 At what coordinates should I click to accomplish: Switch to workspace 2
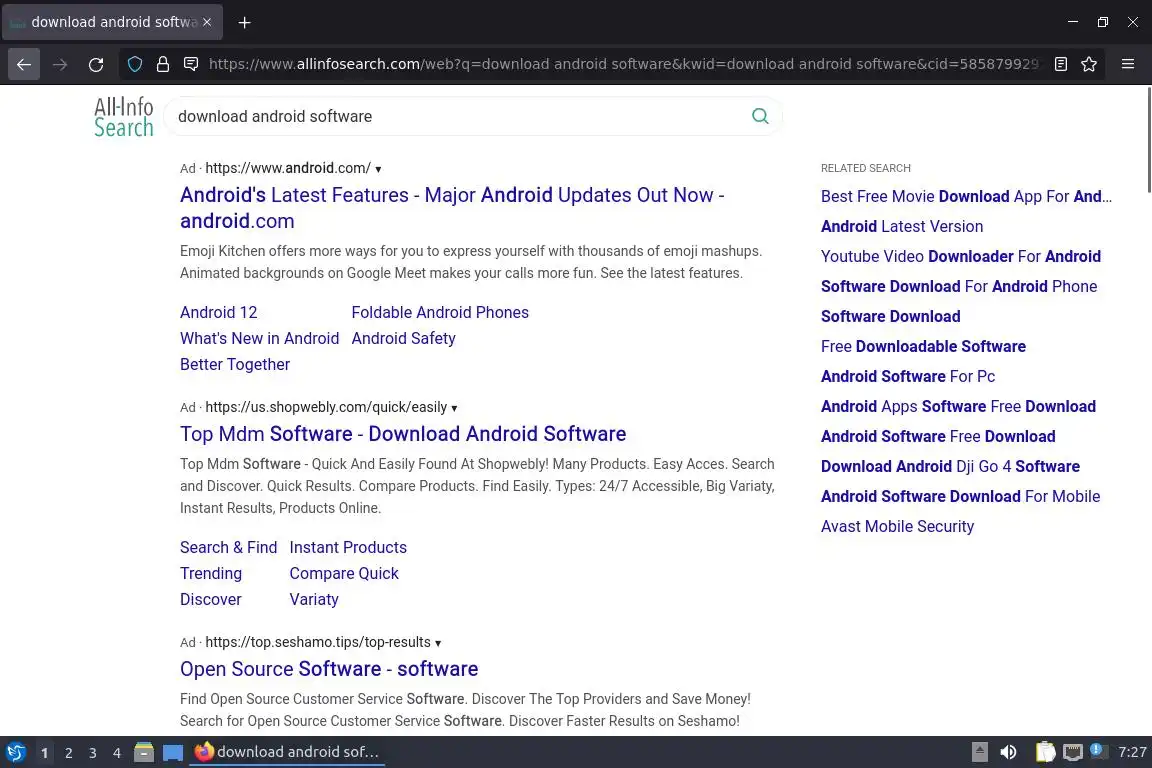[x=68, y=753]
